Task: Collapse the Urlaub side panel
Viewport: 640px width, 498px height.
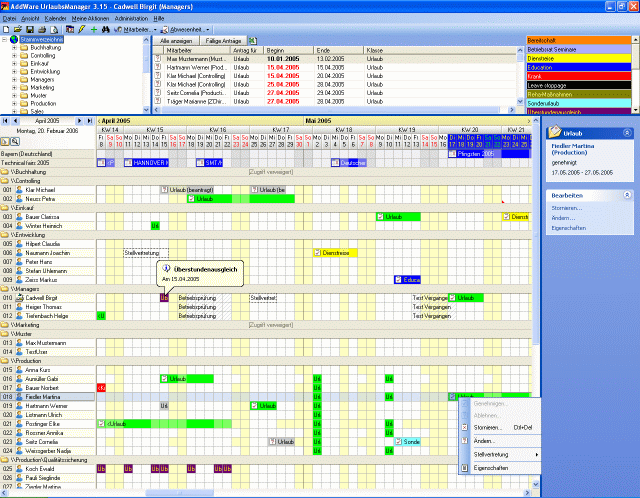Action: [627, 133]
